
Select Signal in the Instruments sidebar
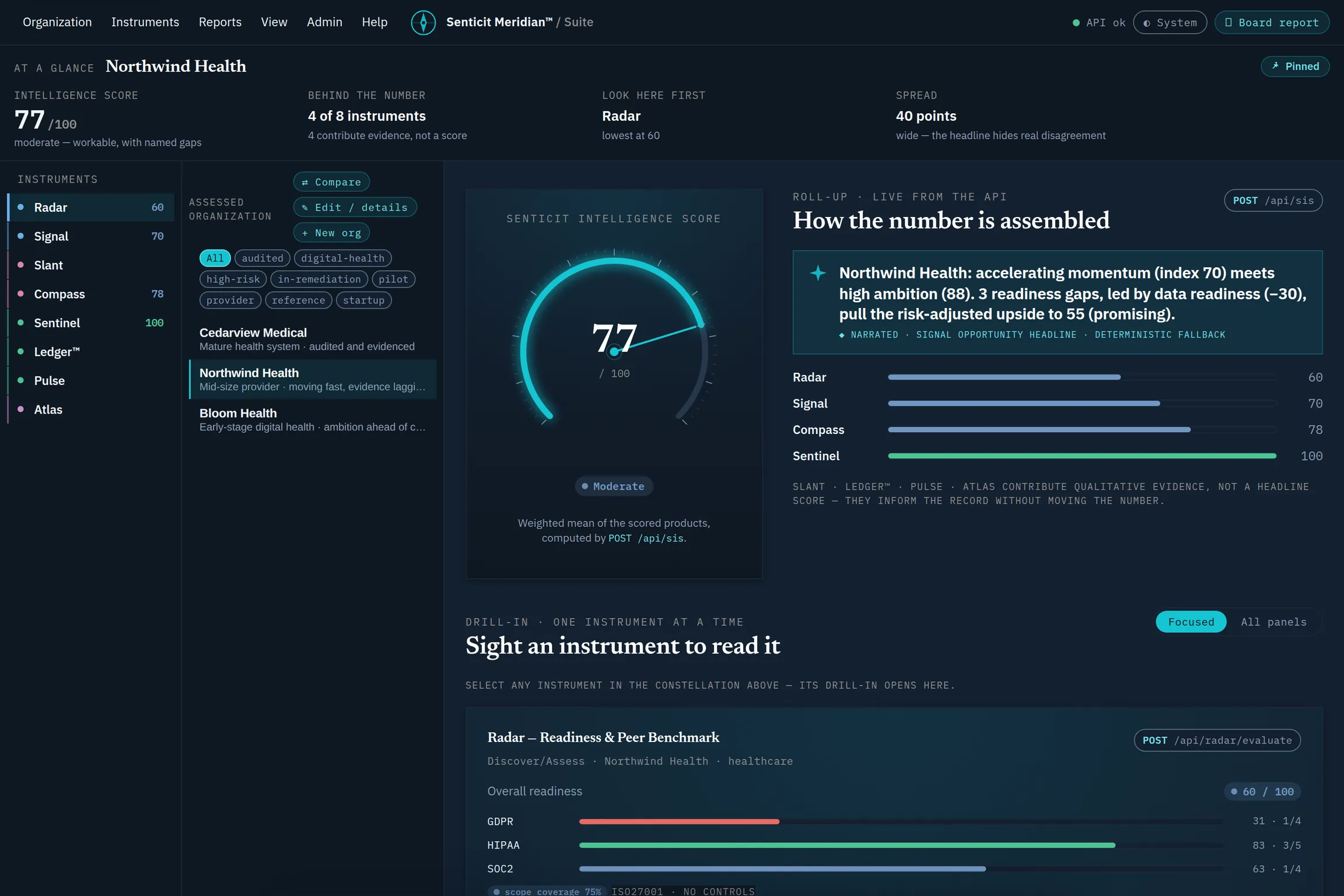coord(91,236)
